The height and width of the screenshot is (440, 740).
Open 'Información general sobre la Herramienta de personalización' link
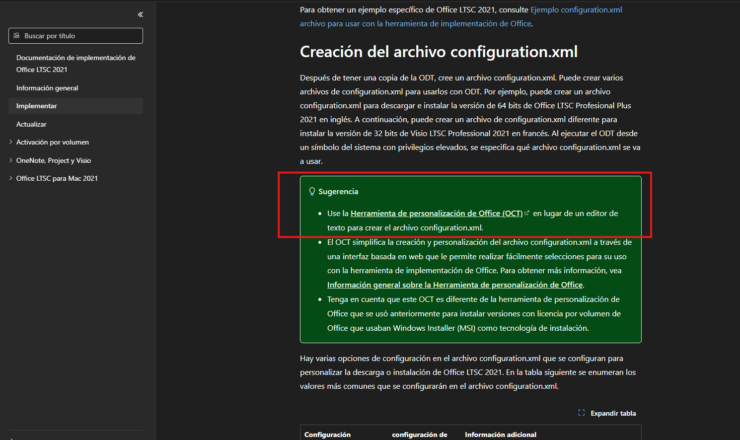454,285
